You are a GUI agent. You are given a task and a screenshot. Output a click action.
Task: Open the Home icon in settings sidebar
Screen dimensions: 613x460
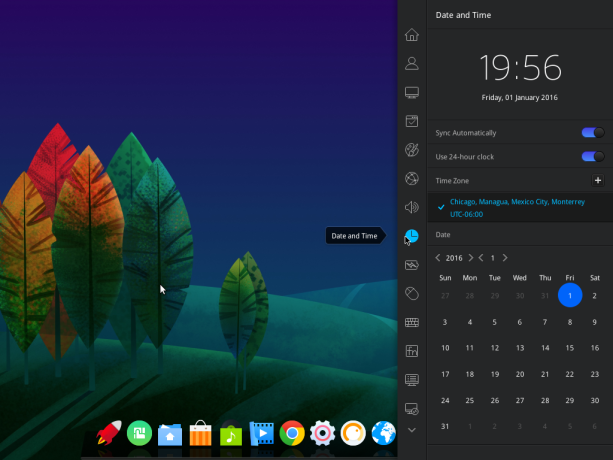click(412, 35)
